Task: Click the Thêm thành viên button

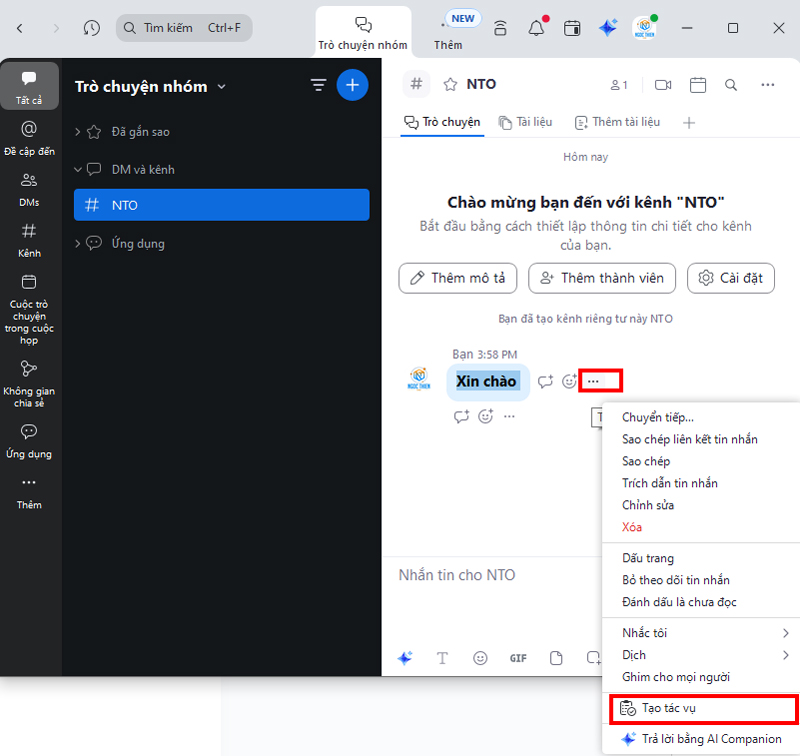Action: pyautogui.click(x=602, y=278)
